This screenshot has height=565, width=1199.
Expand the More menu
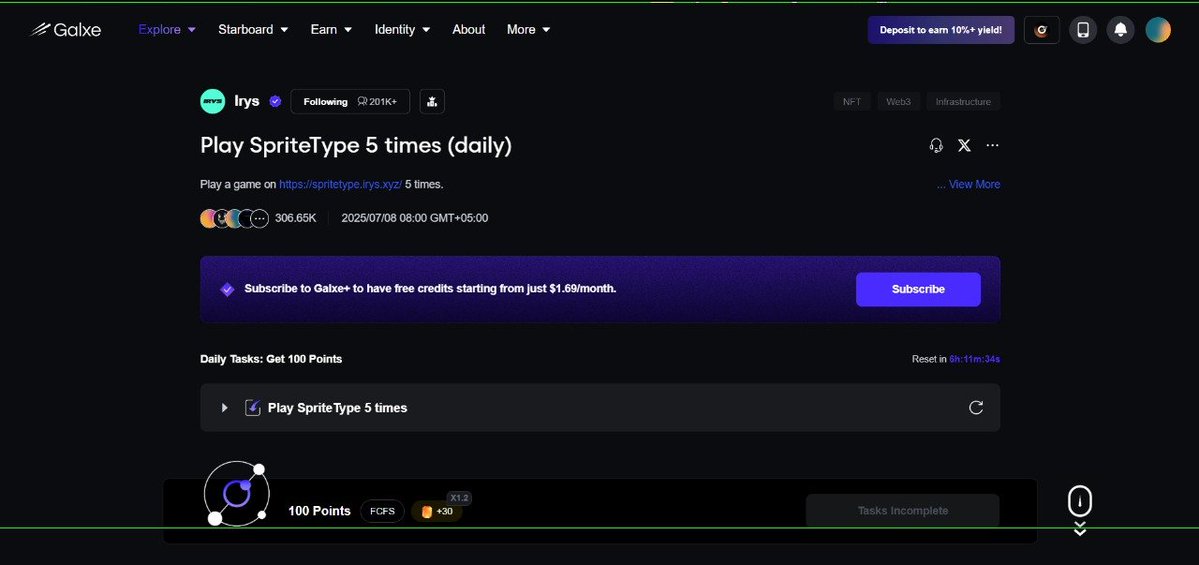click(528, 30)
